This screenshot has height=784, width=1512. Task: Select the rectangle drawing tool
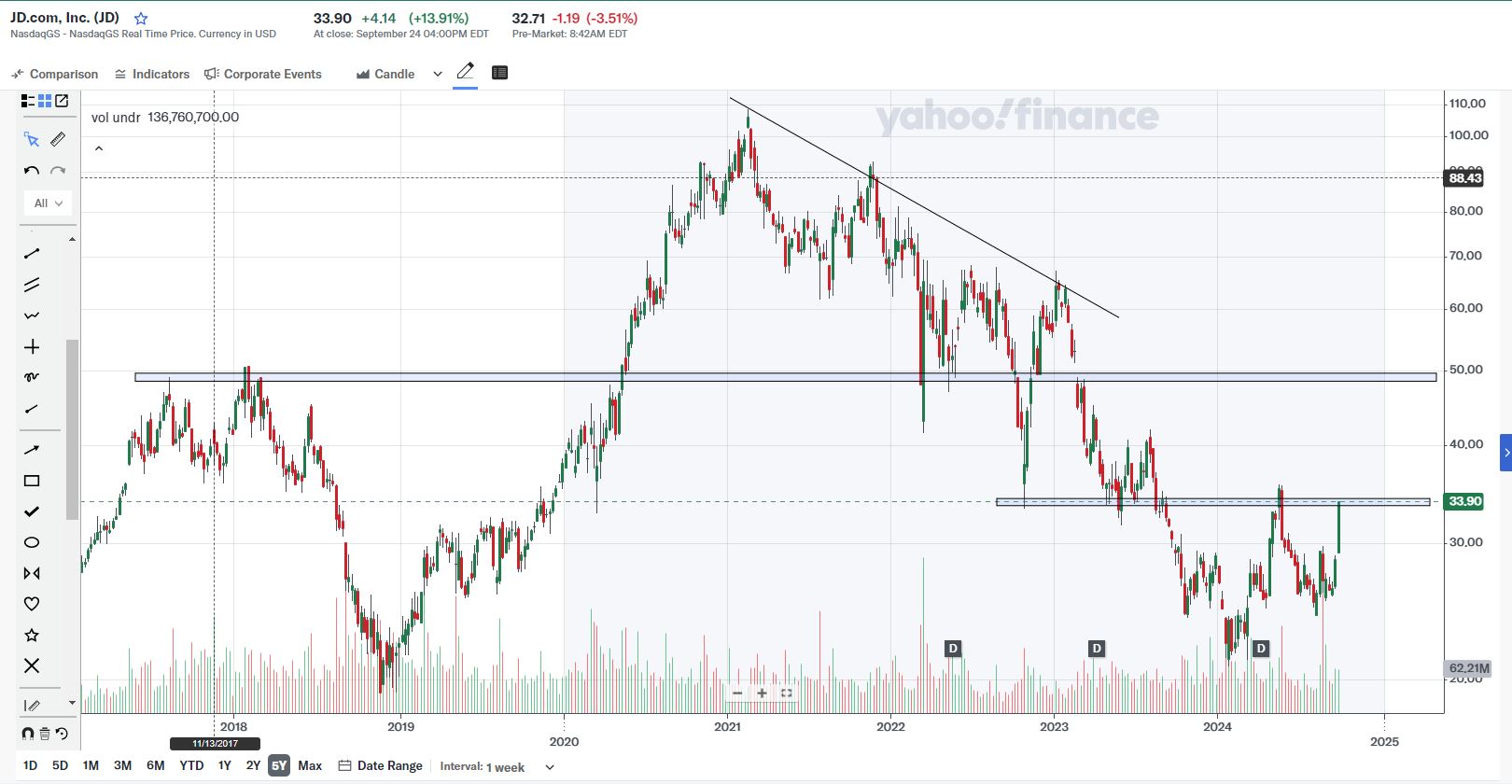pyautogui.click(x=32, y=481)
